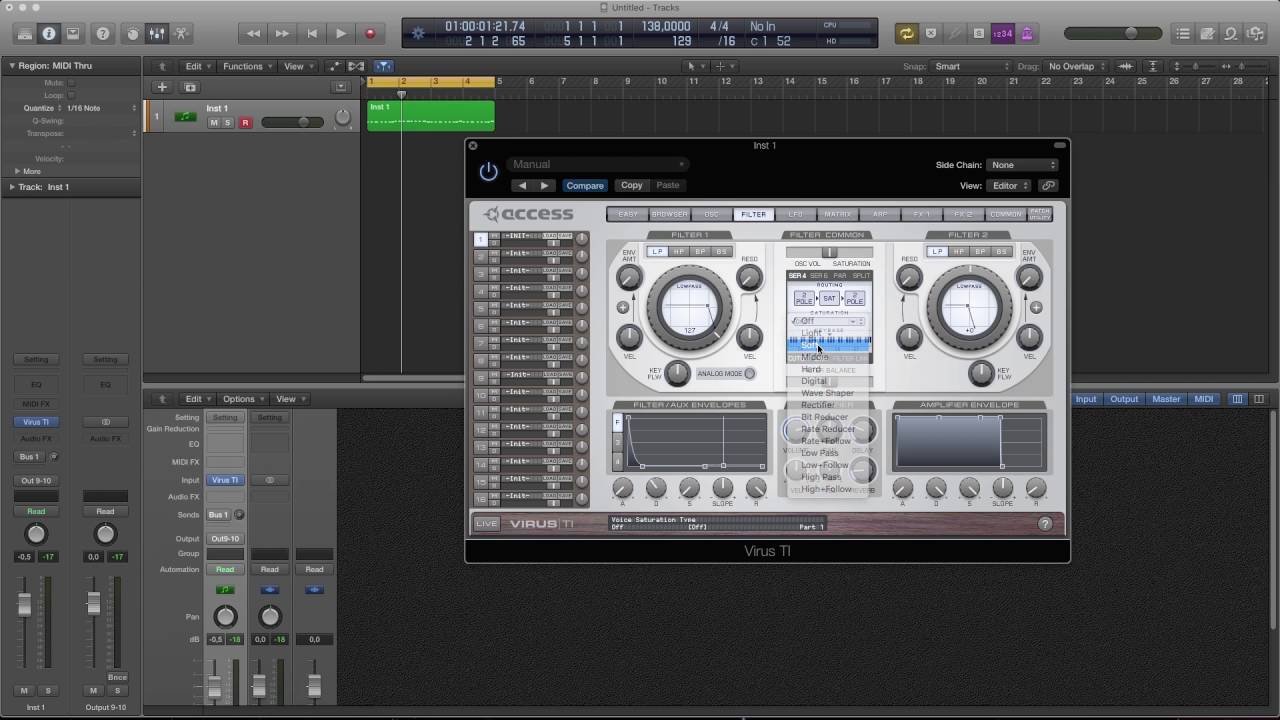Record-enable the Inst 1 track
The width and height of the screenshot is (1280, 720).
pos(245,123)
